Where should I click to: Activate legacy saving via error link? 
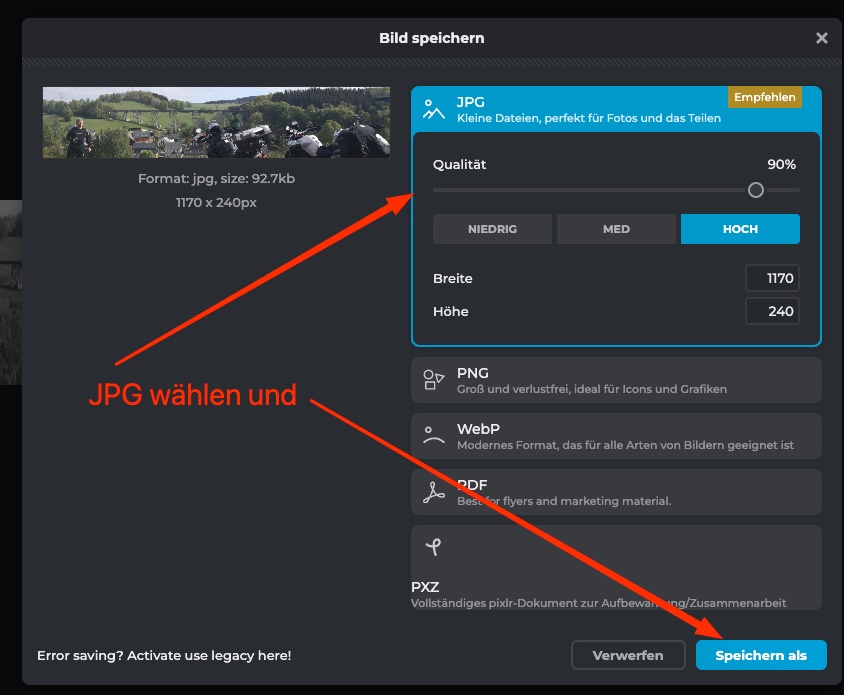point(164,656)
